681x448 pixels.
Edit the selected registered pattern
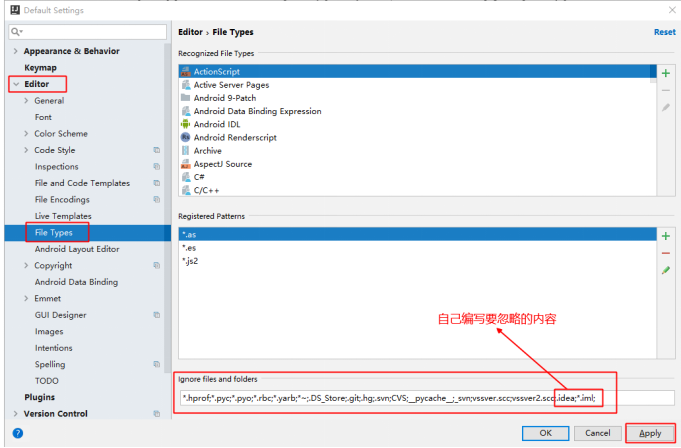pos(665,270)
